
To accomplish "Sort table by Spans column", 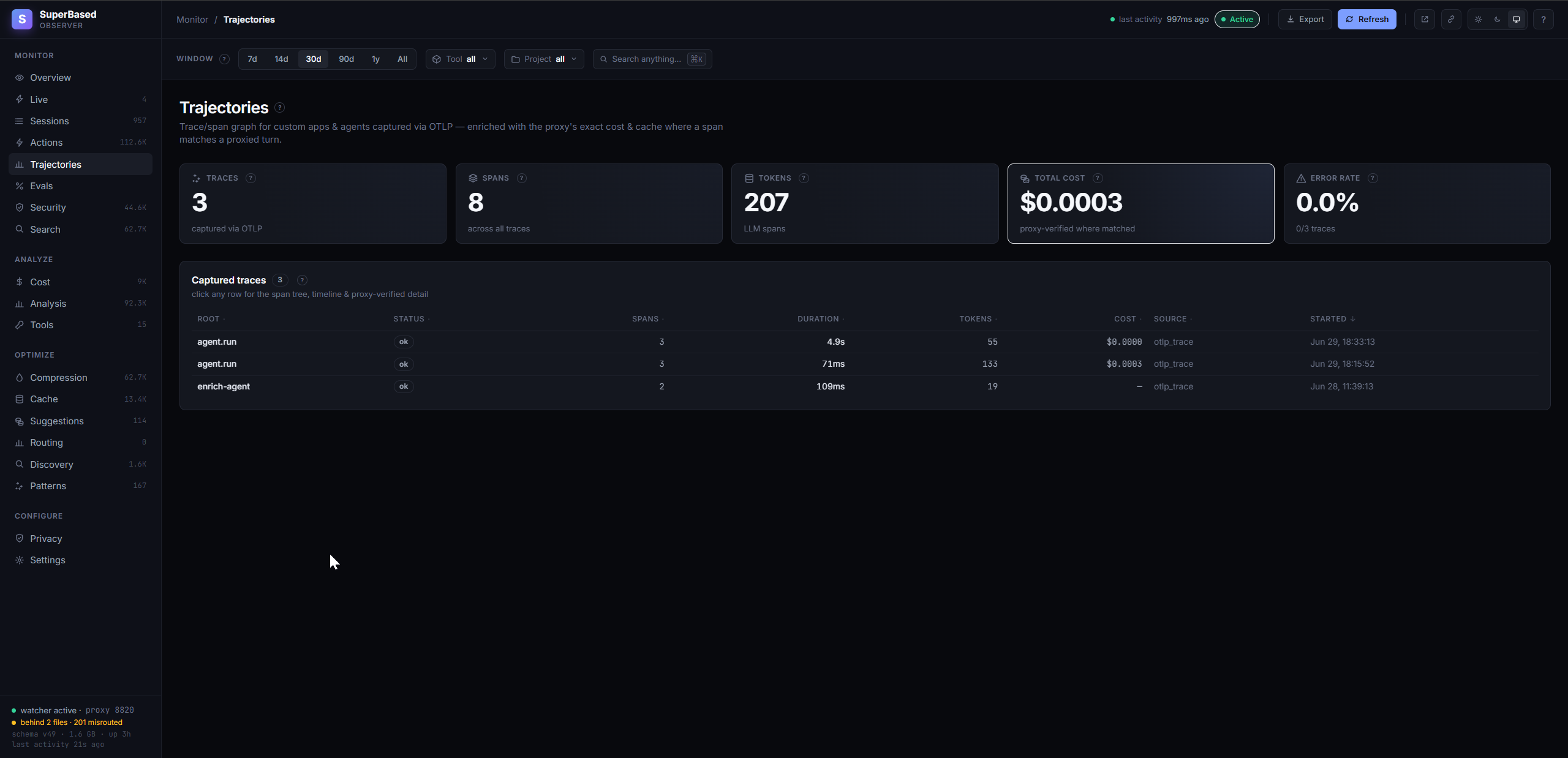I will (x=648, y=319).
